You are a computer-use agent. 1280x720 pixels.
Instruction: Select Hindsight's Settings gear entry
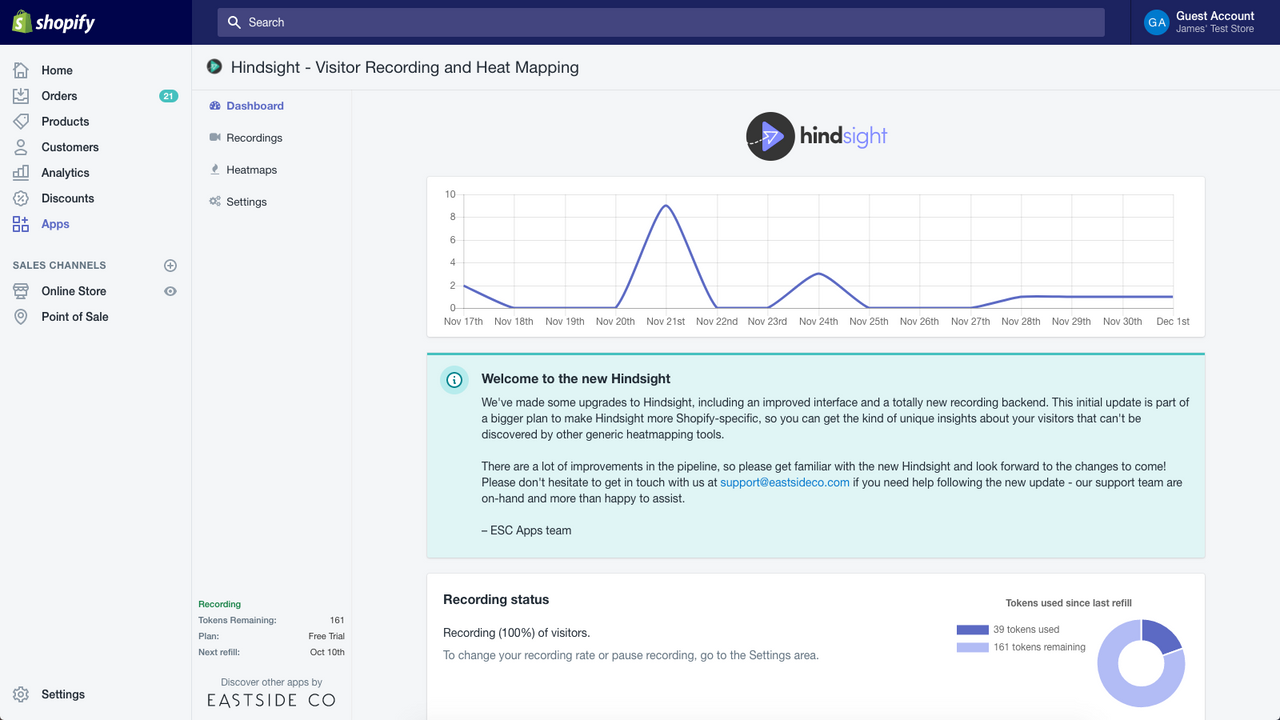click(246, 201)
